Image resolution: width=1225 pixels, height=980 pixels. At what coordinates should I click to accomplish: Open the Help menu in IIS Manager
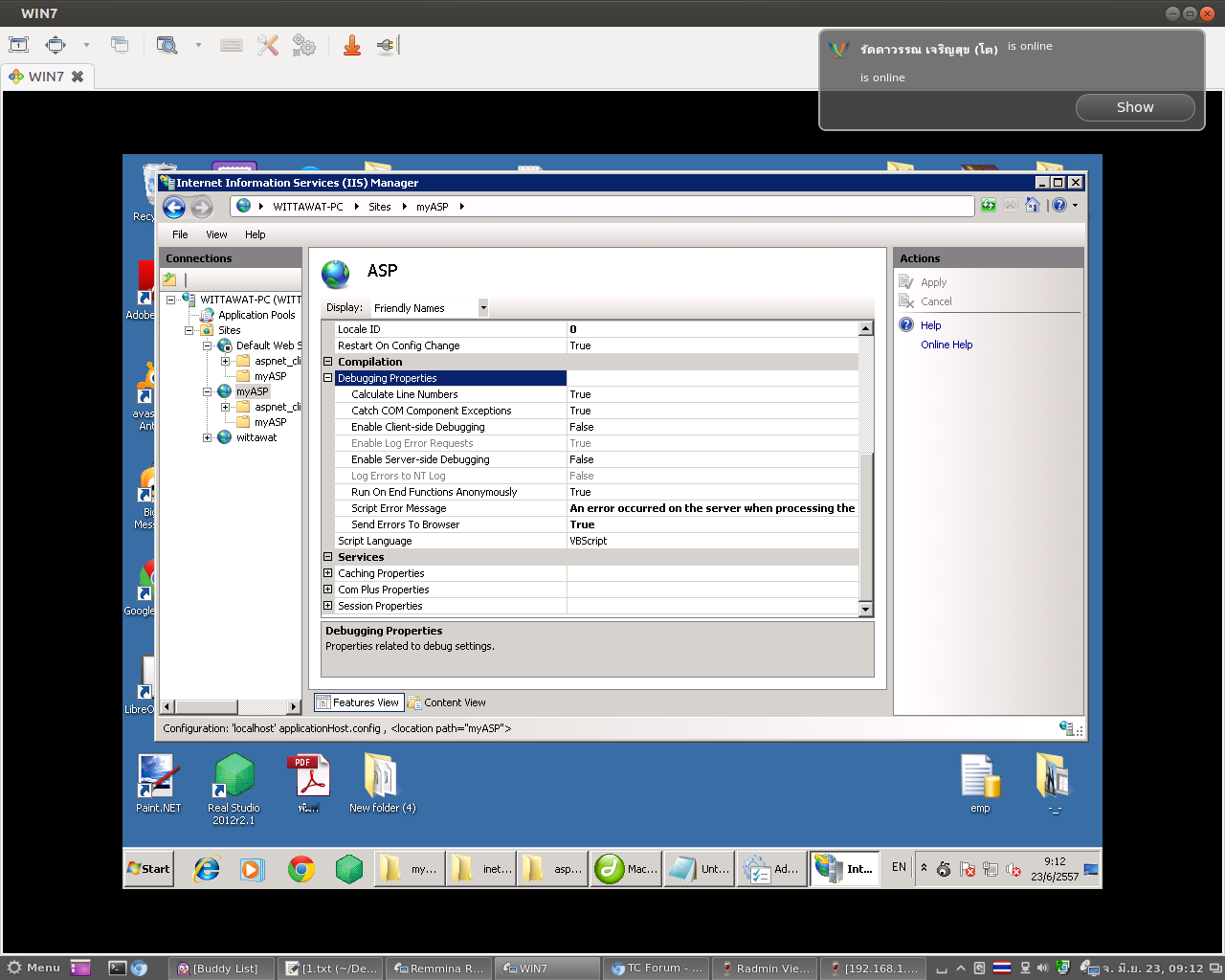coord(256,234)
